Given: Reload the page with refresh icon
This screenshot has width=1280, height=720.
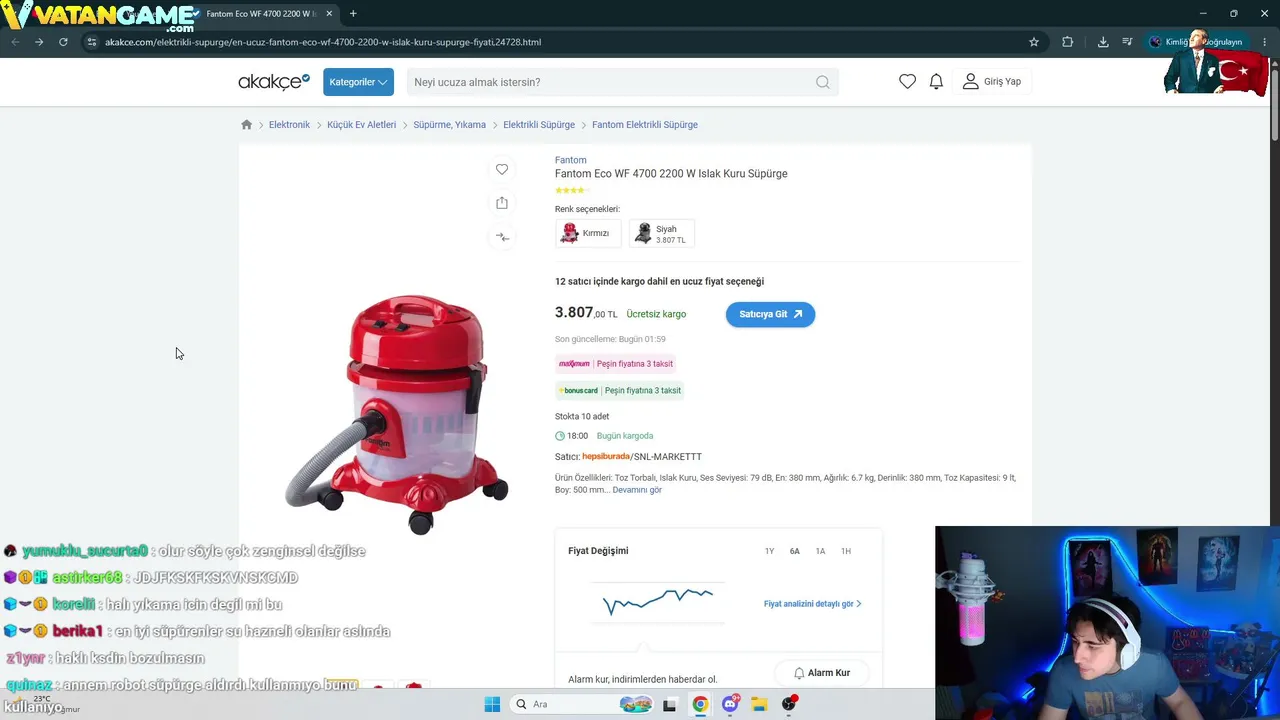Looking at the screenshot, I should tap(63, 42).
